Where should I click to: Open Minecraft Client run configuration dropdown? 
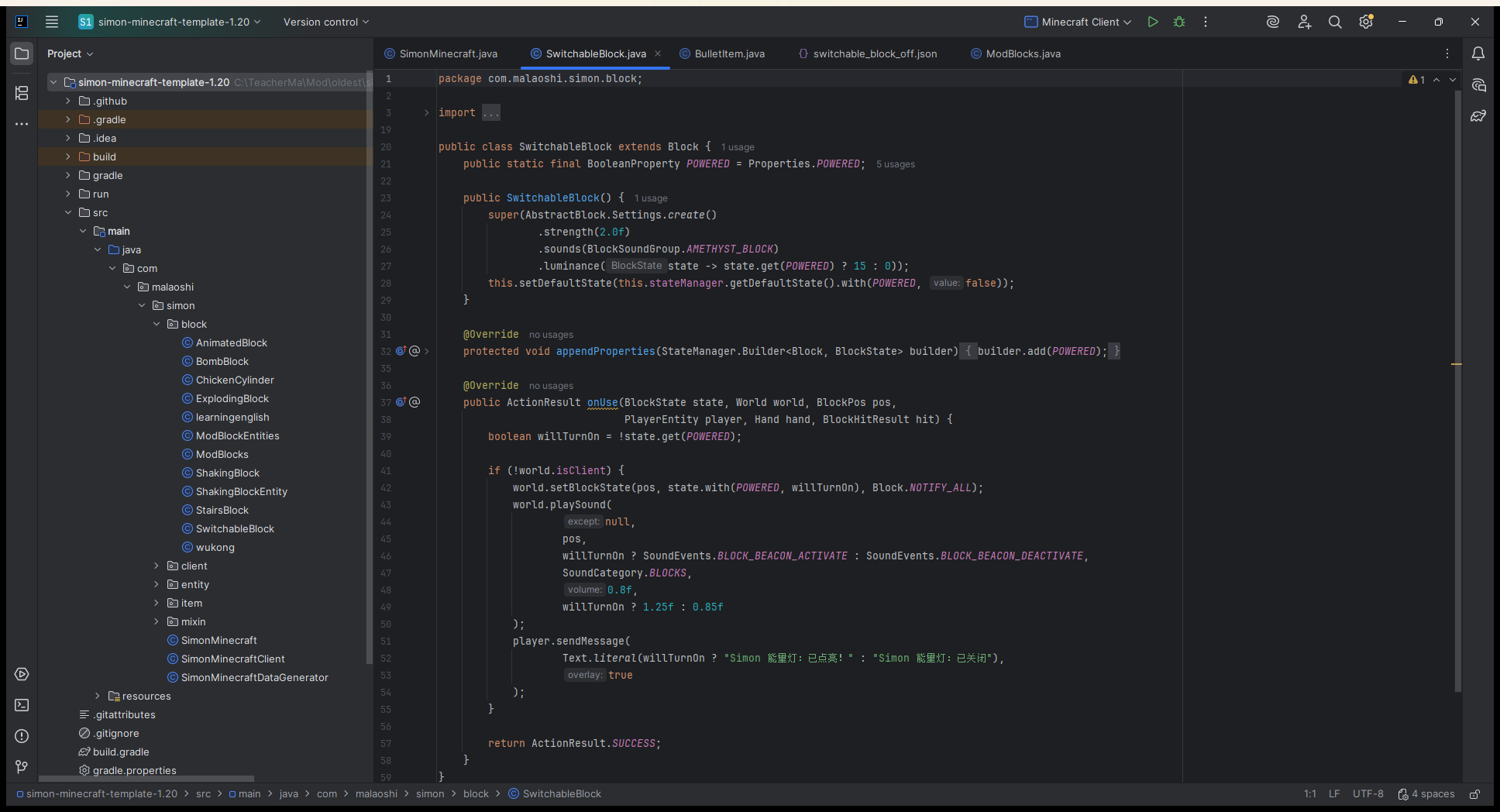pos(1078,22)
